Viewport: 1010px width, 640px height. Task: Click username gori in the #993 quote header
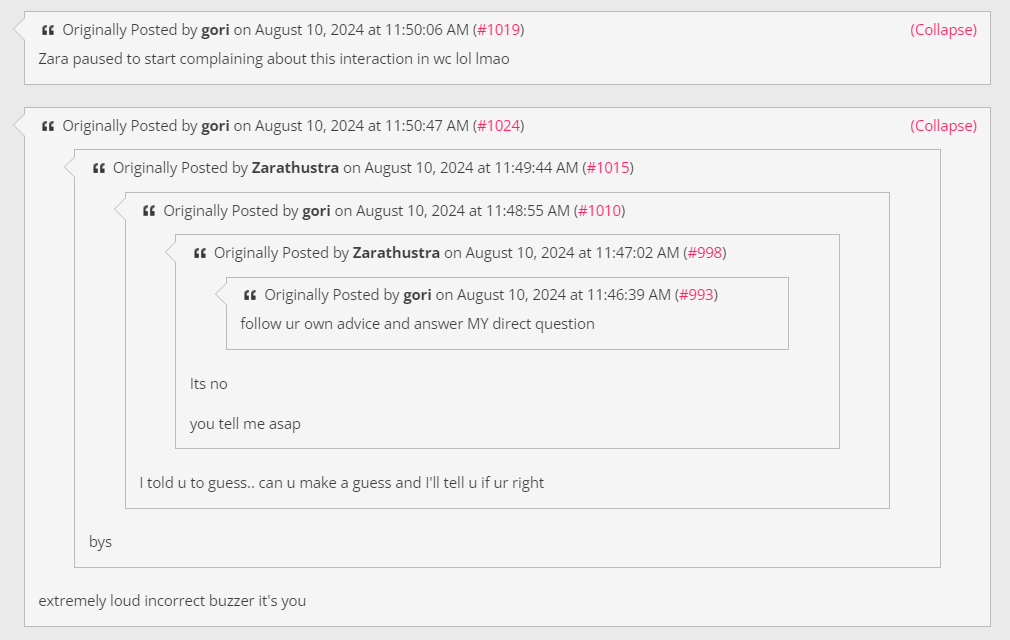[x=417, y=295]
